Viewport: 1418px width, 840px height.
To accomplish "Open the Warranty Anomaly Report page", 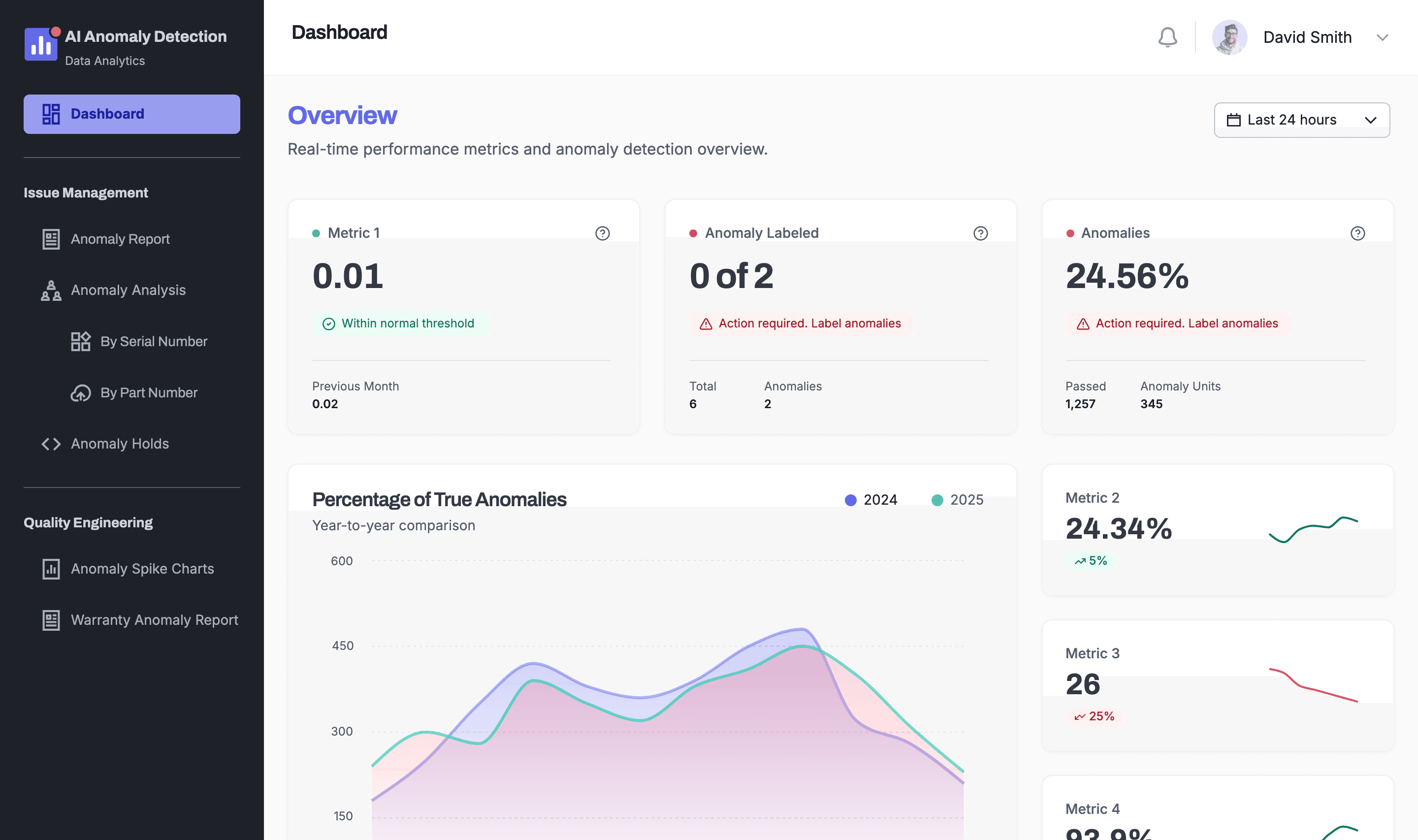I will pyautogui.click(x=154, y=620).
